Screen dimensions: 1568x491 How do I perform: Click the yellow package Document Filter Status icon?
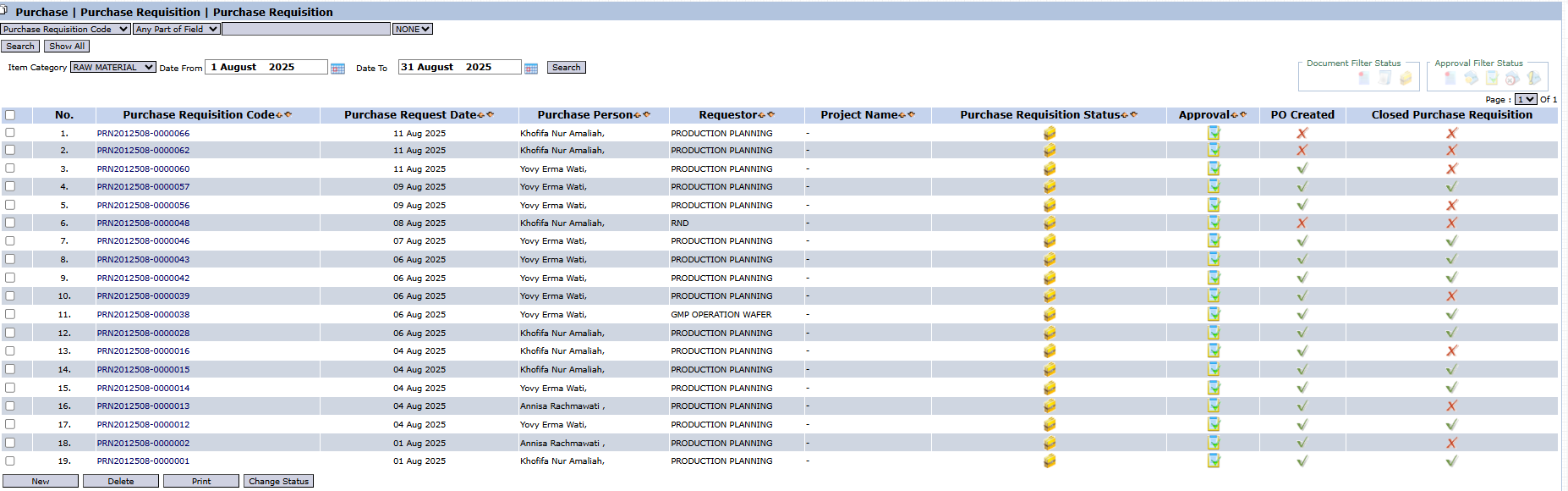tap(1406, 78)
